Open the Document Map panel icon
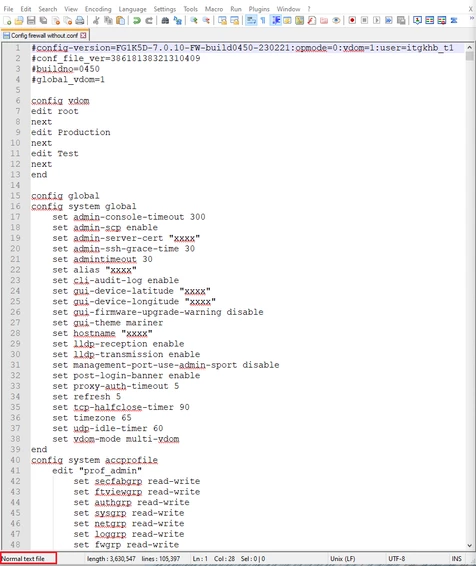476x566 pixels. (300, 21)
